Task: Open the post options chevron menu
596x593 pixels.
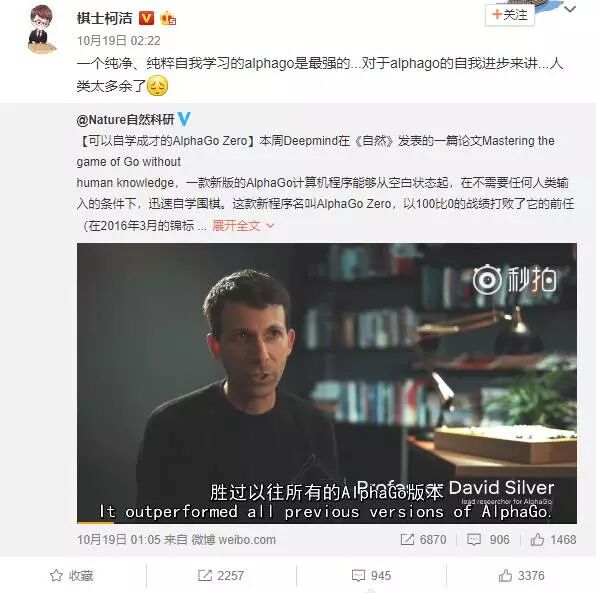Action: coord(570,9)
